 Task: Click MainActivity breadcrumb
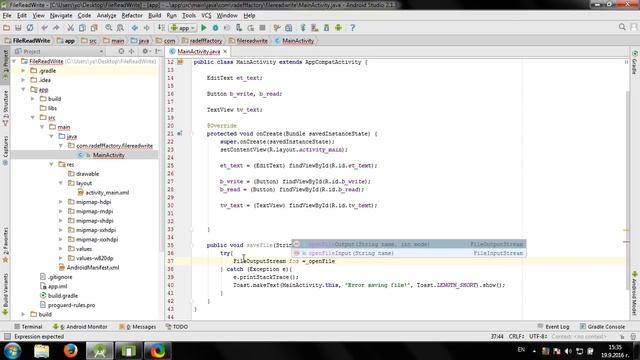294,41
